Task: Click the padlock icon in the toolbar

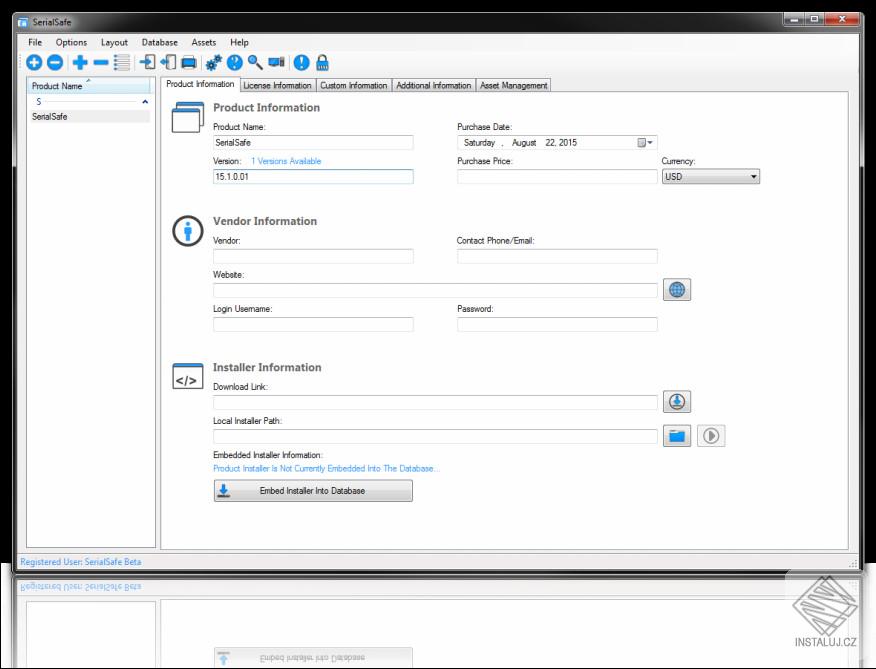Action: click(322, 63)
